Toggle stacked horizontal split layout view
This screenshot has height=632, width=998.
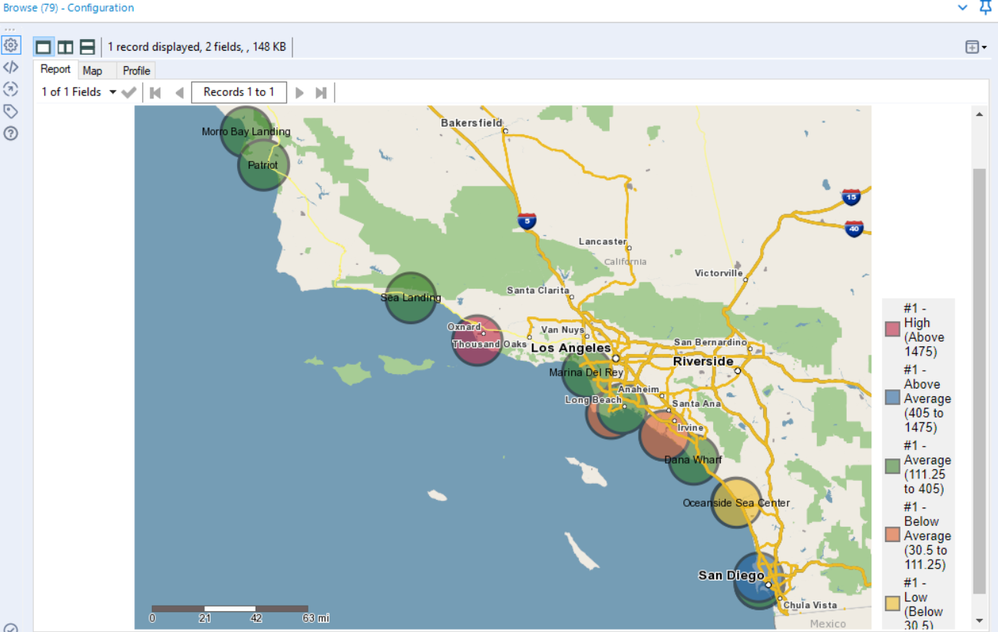[87, 47]
